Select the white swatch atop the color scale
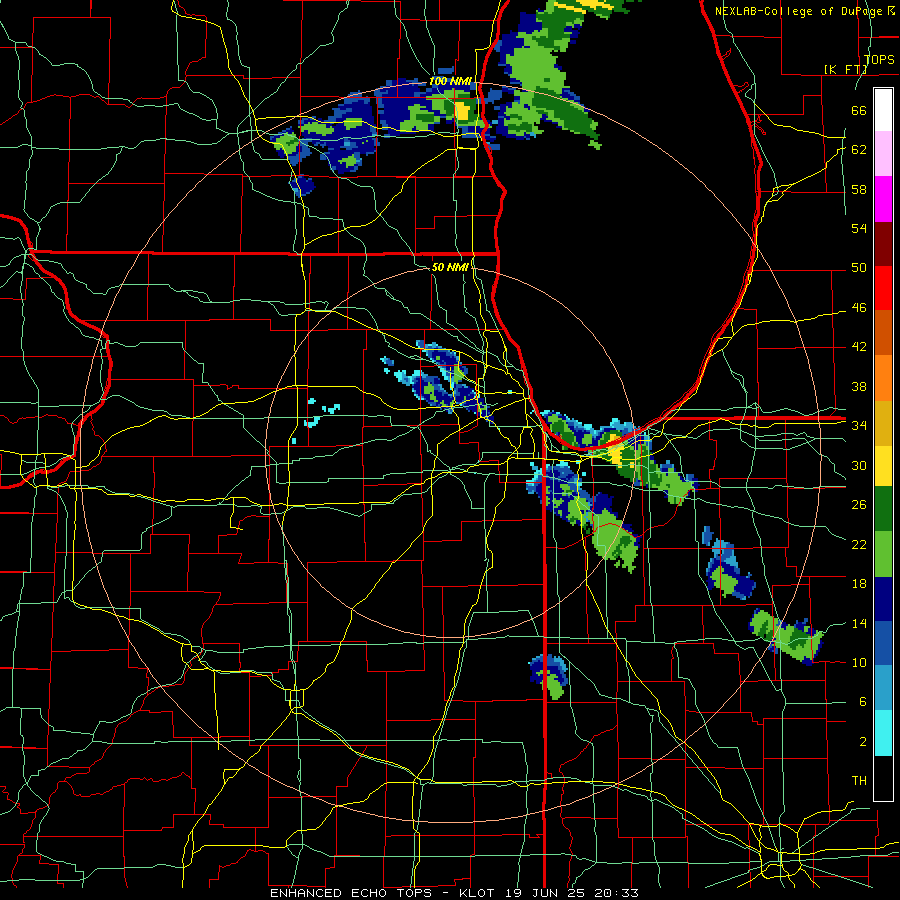Viewport: 900px width, 900px height. coord(883,110)
